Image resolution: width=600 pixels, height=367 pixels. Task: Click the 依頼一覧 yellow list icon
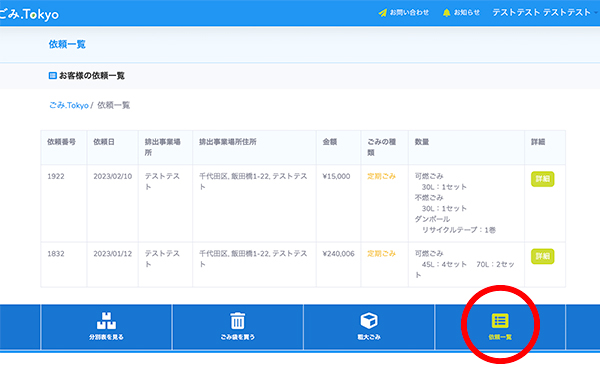[x=500, y=321]
